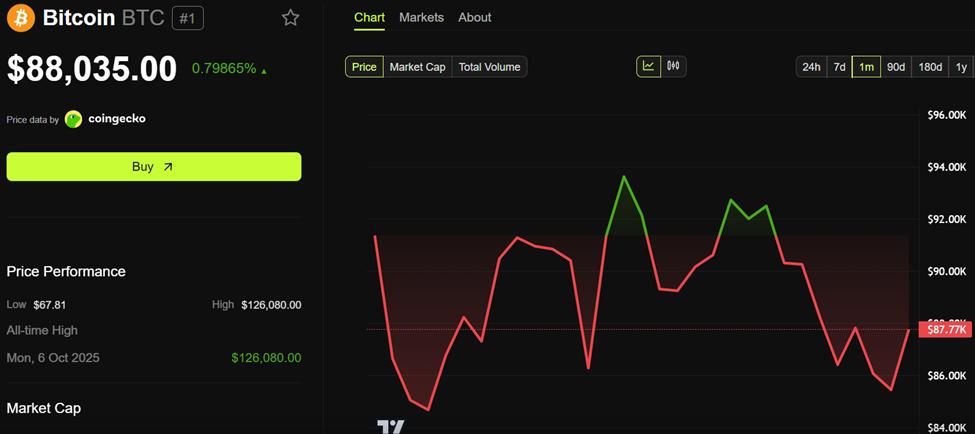Screen dimensions: 975x434
Task: Switch to candlestick chart view icon
Action: pos(673,66)
